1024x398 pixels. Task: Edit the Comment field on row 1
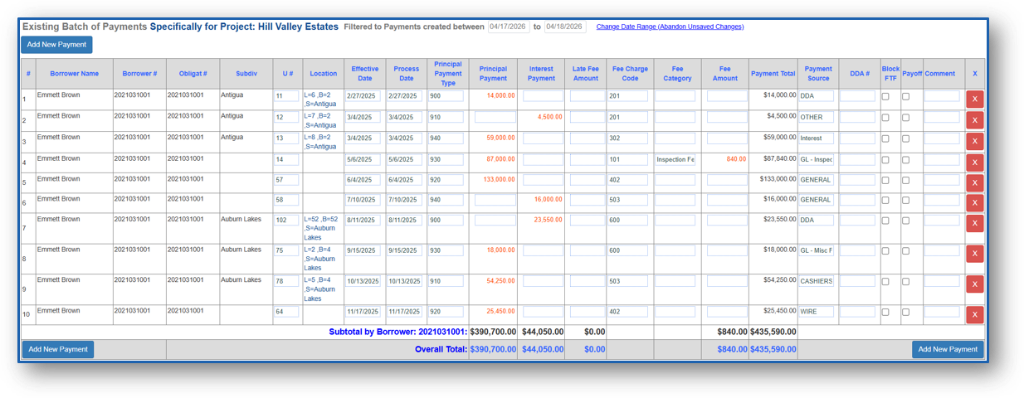(x=942, y=96)
